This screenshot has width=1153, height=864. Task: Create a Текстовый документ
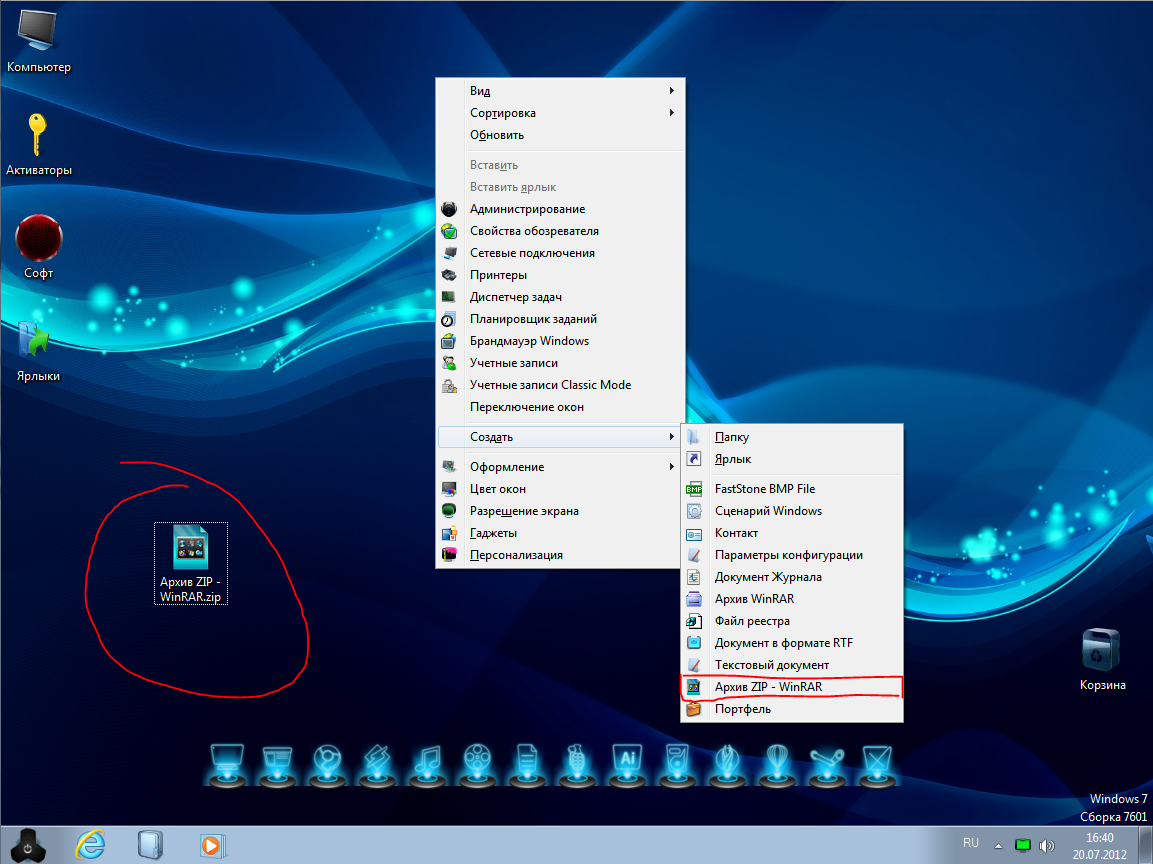coord(792,665)
